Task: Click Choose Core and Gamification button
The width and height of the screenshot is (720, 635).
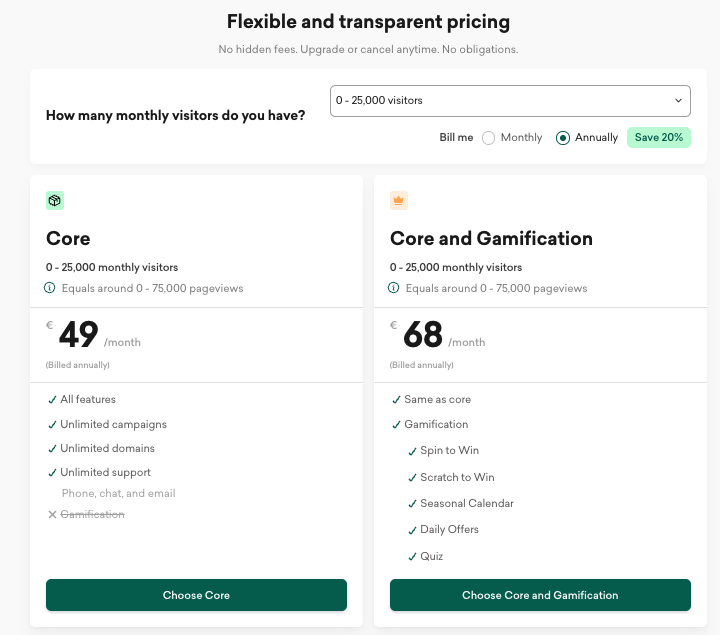Action: (540, 595)
